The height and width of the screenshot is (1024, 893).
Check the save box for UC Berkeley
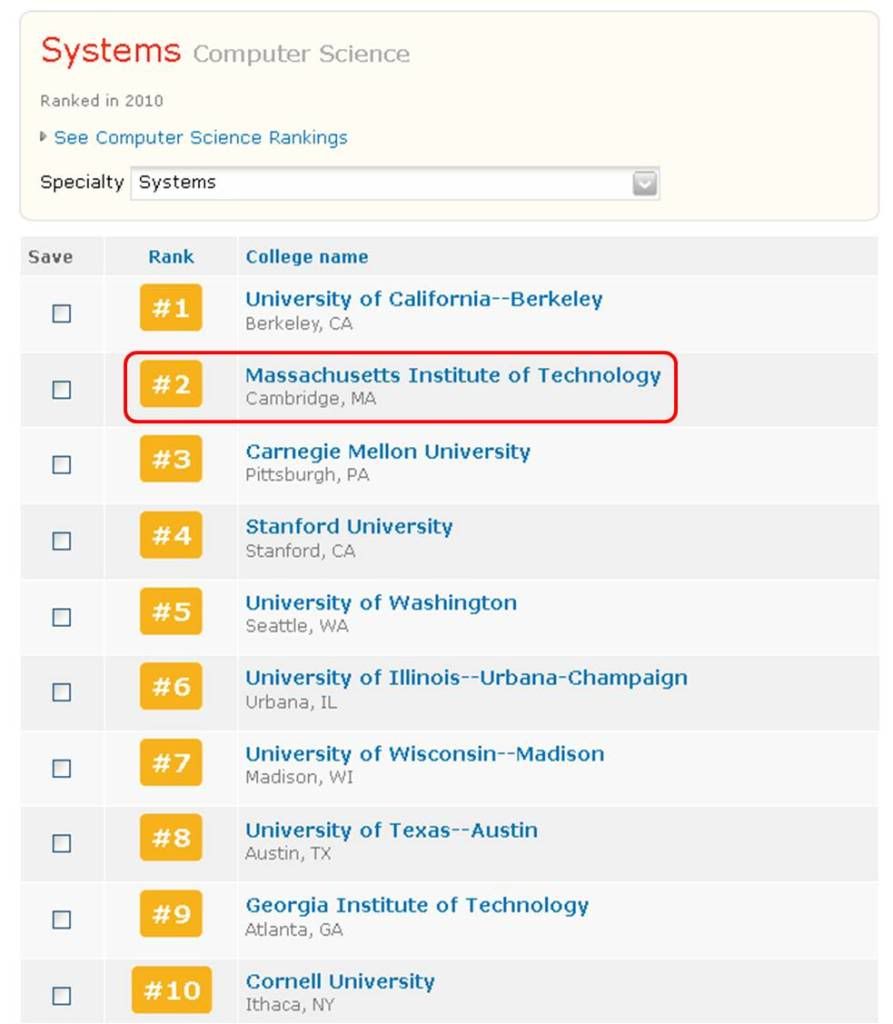(x=62, y=314)
